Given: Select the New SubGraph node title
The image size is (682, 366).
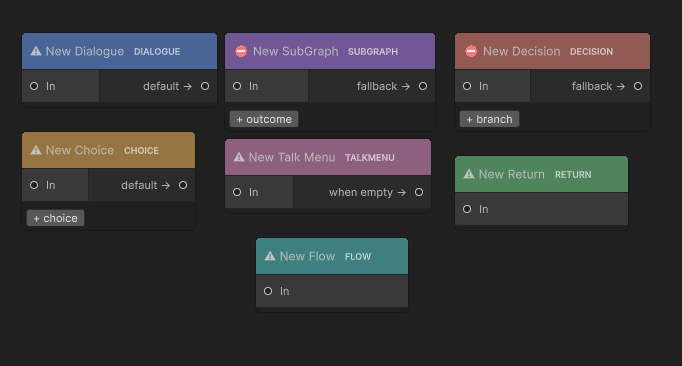Looking at the screenshot, I should pyautogui.click(x=296, y=51).
